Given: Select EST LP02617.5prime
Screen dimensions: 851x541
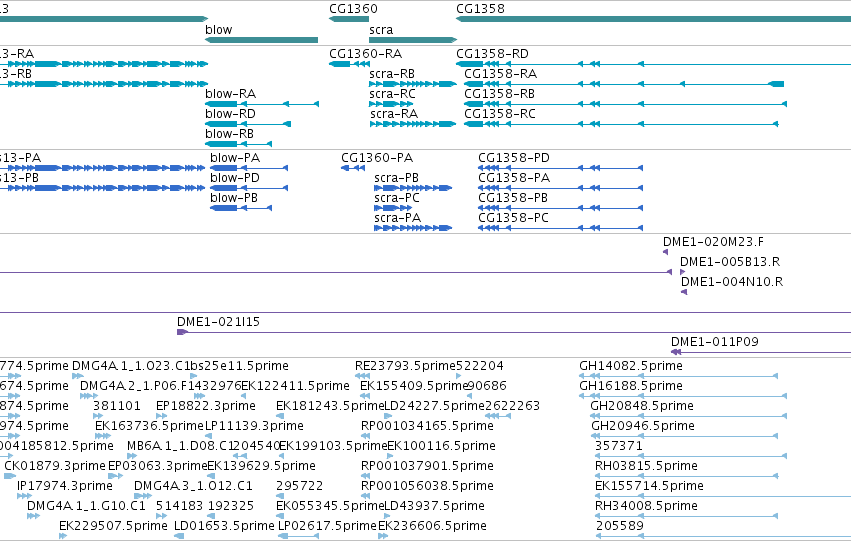Looking at the screenshot, I should point(327,526).
